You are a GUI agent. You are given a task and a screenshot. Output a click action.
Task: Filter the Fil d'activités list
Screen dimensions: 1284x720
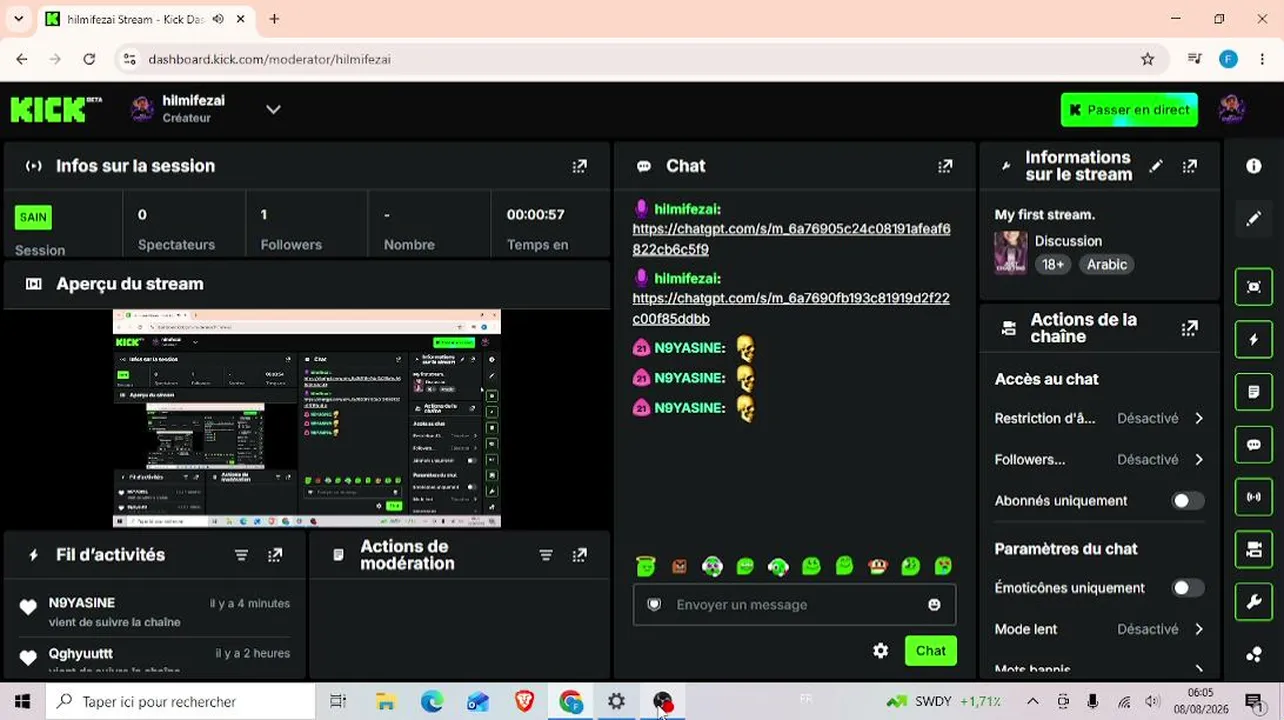point(241,555)
